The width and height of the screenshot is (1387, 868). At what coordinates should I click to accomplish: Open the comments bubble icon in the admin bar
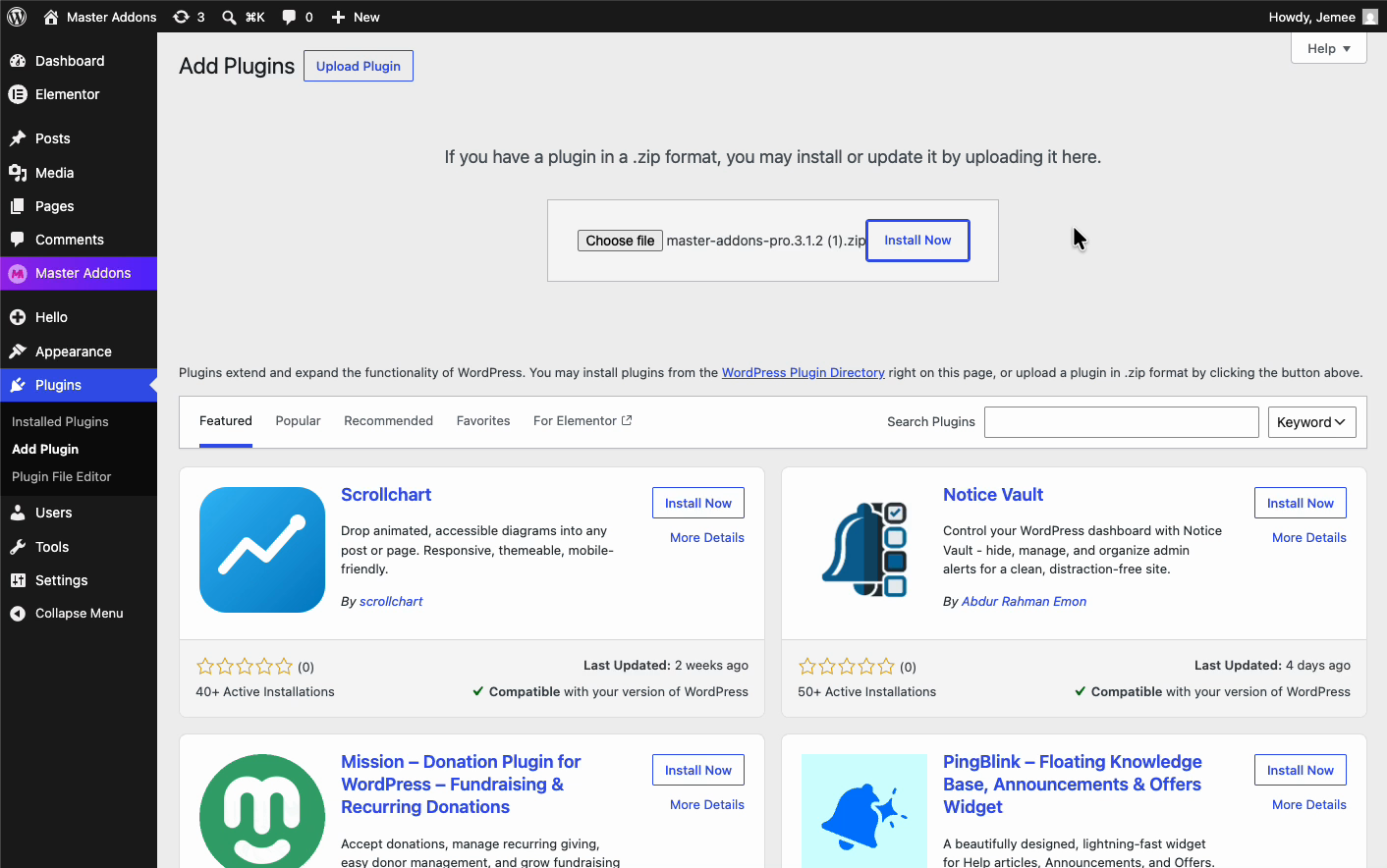(289, 17)
